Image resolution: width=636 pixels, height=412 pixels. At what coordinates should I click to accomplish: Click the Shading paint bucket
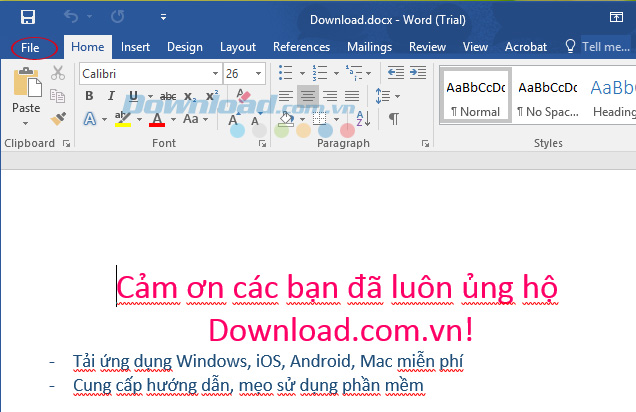[x=286, y=119]
